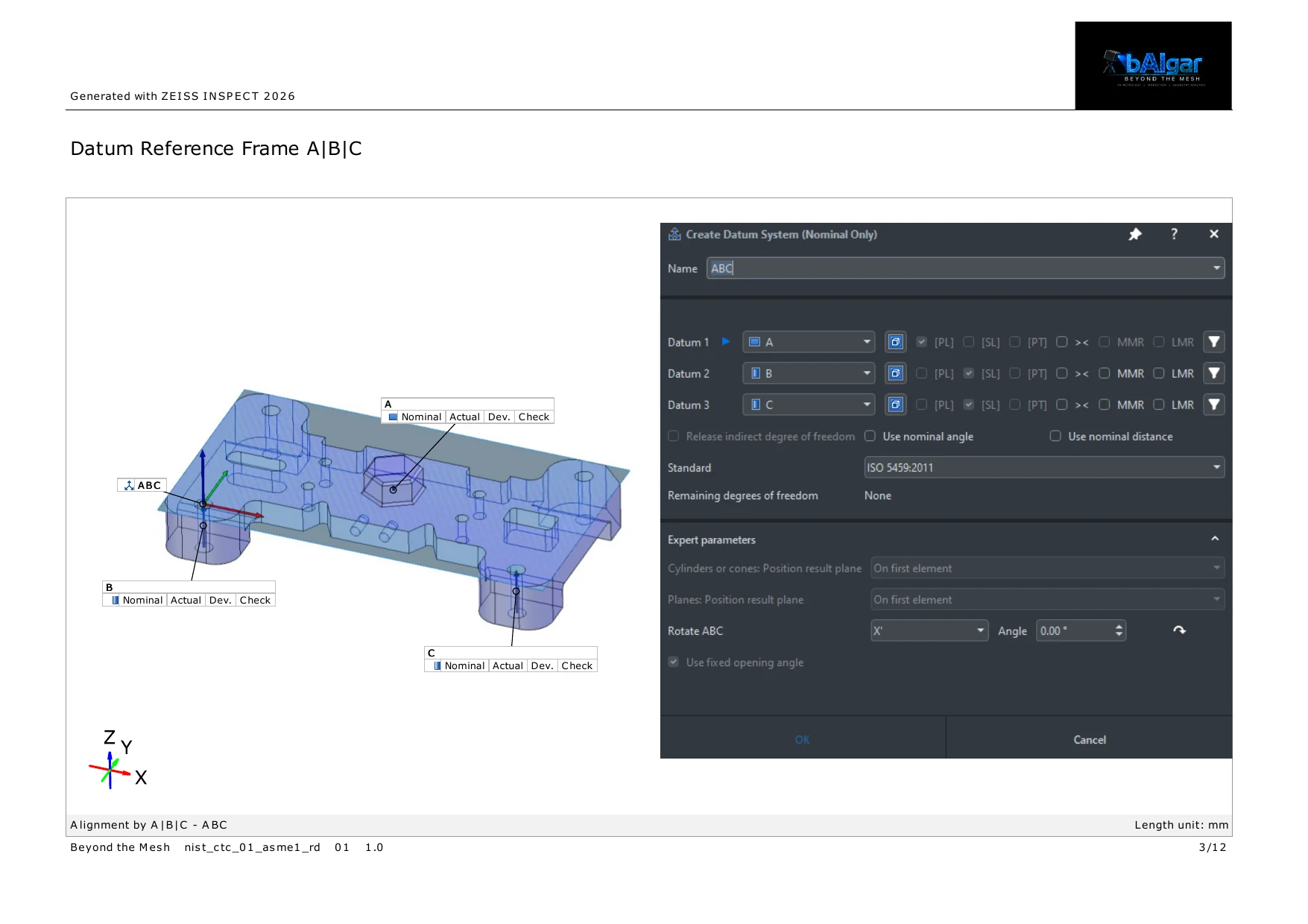Toggle [PL] checkbox for Datum 1
This screenshot has width=1308, height=924.
click(x=922, y=342)
